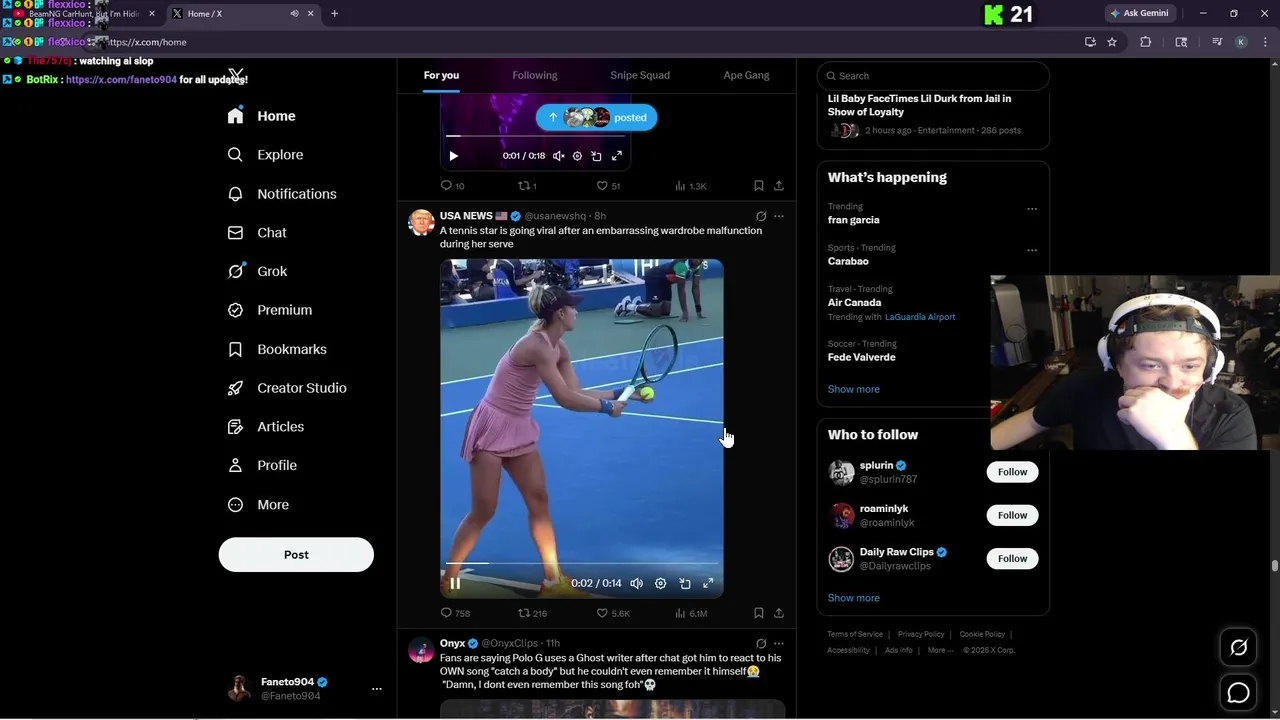The width and height of the screenshot is (1280, 720).
Task: Open Articles in the sidebar
Action: click(x=266, y=427)
